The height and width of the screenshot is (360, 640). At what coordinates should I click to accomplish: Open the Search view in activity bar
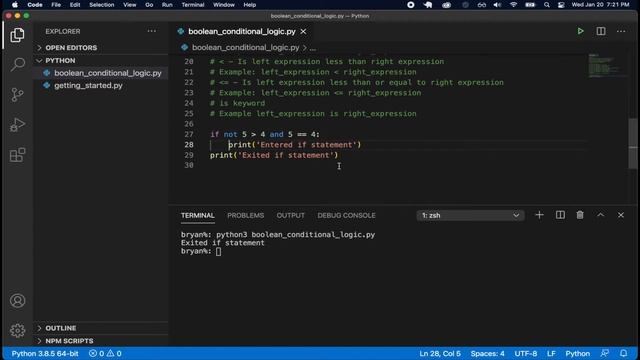17,64
